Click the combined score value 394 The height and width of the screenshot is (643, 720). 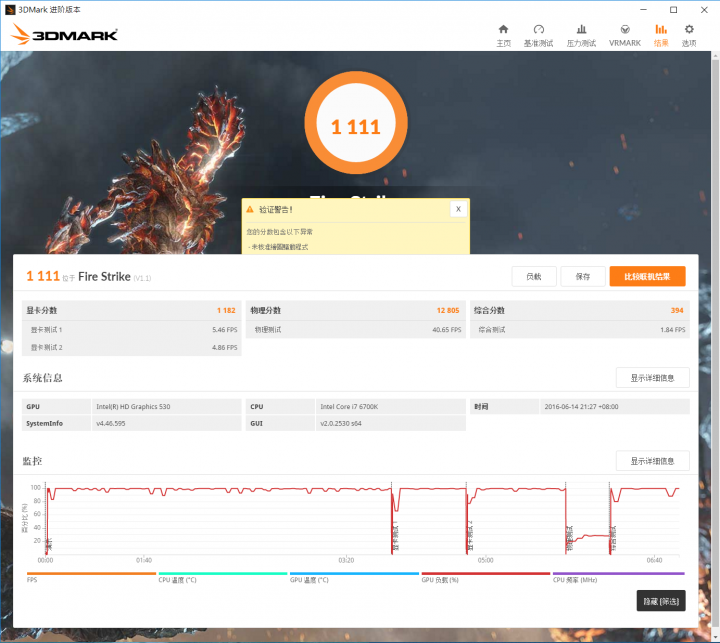coord(677,310)
